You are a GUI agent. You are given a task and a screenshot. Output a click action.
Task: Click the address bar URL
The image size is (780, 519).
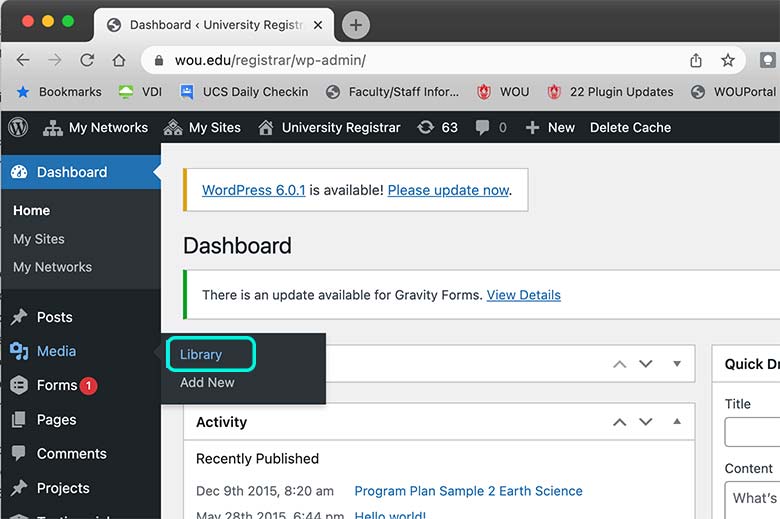pyautogui.click(x=270, y=60)
